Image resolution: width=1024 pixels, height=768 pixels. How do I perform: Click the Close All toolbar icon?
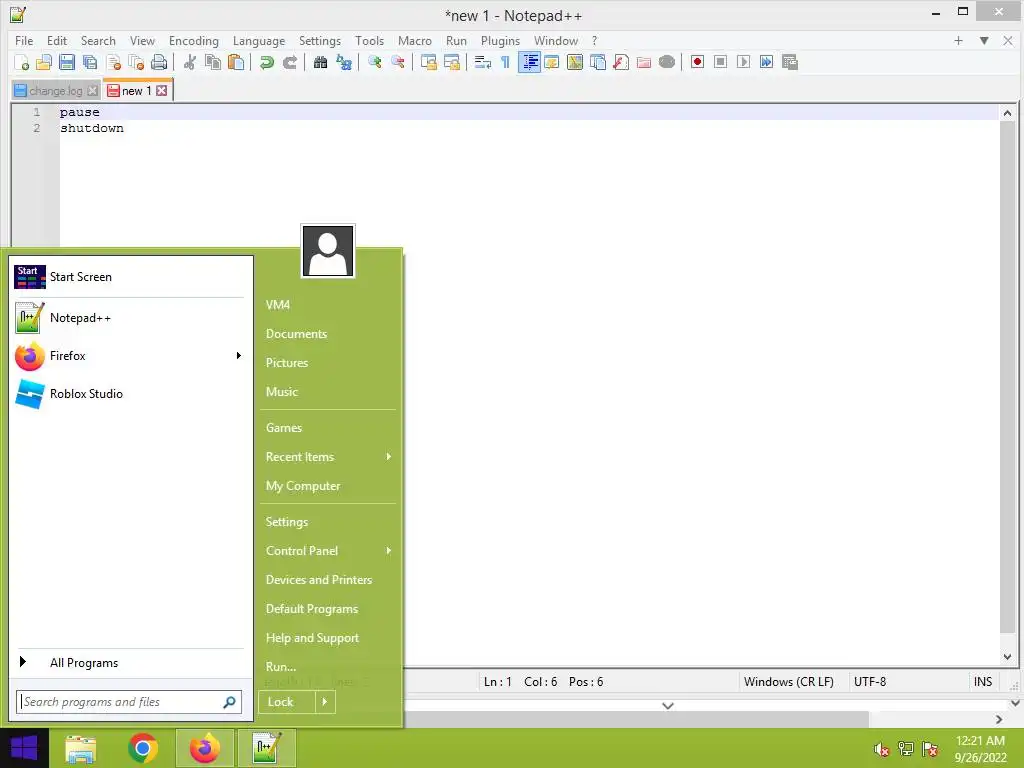pyautogui.click(x=136, y=62)
